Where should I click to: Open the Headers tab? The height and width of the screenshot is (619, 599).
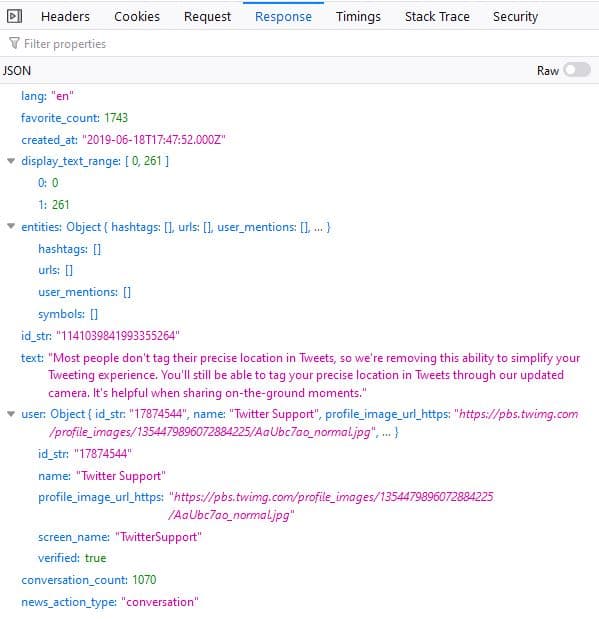pyautogui.click(x=65, y=17)
